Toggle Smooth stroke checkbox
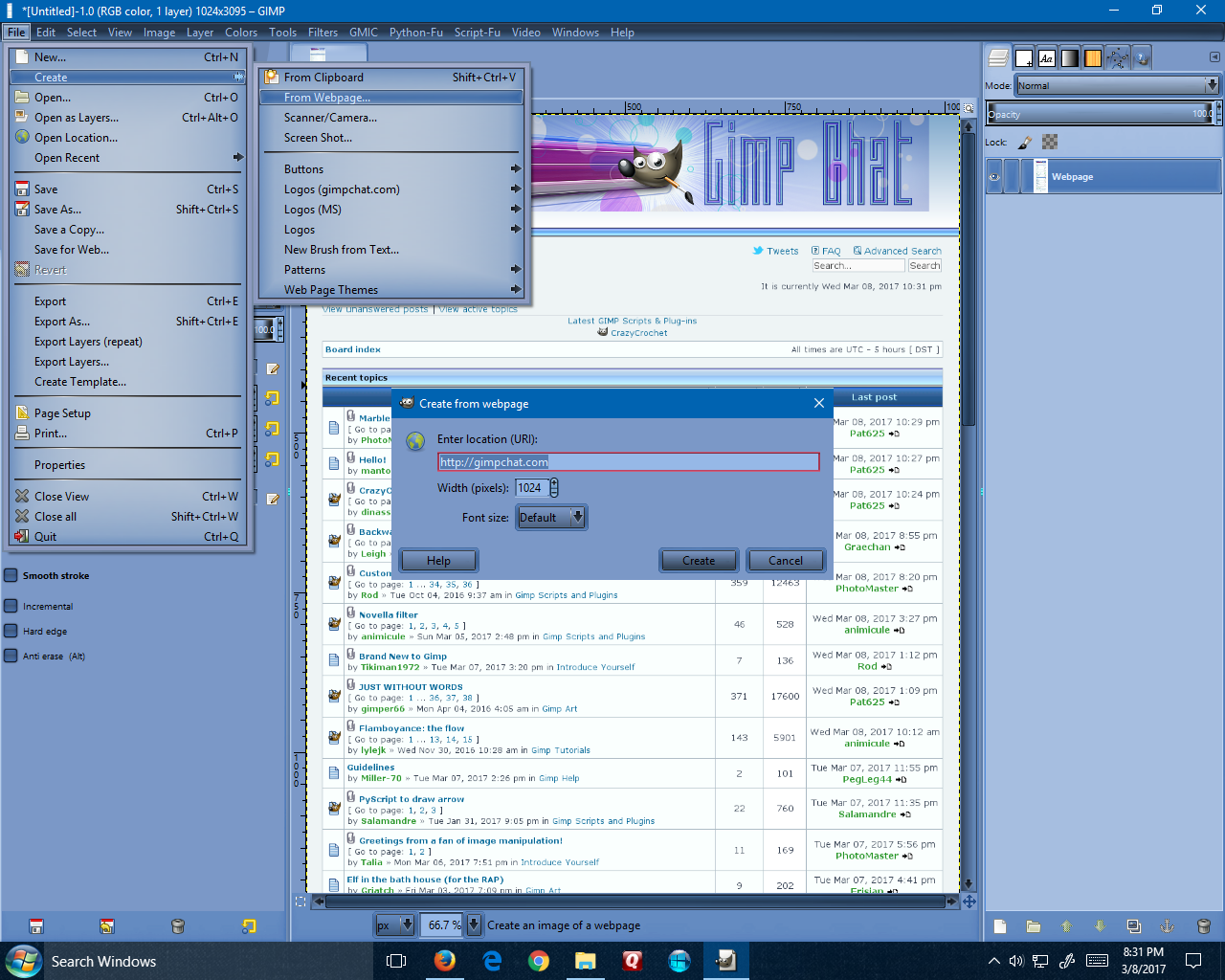 (11, 575)
